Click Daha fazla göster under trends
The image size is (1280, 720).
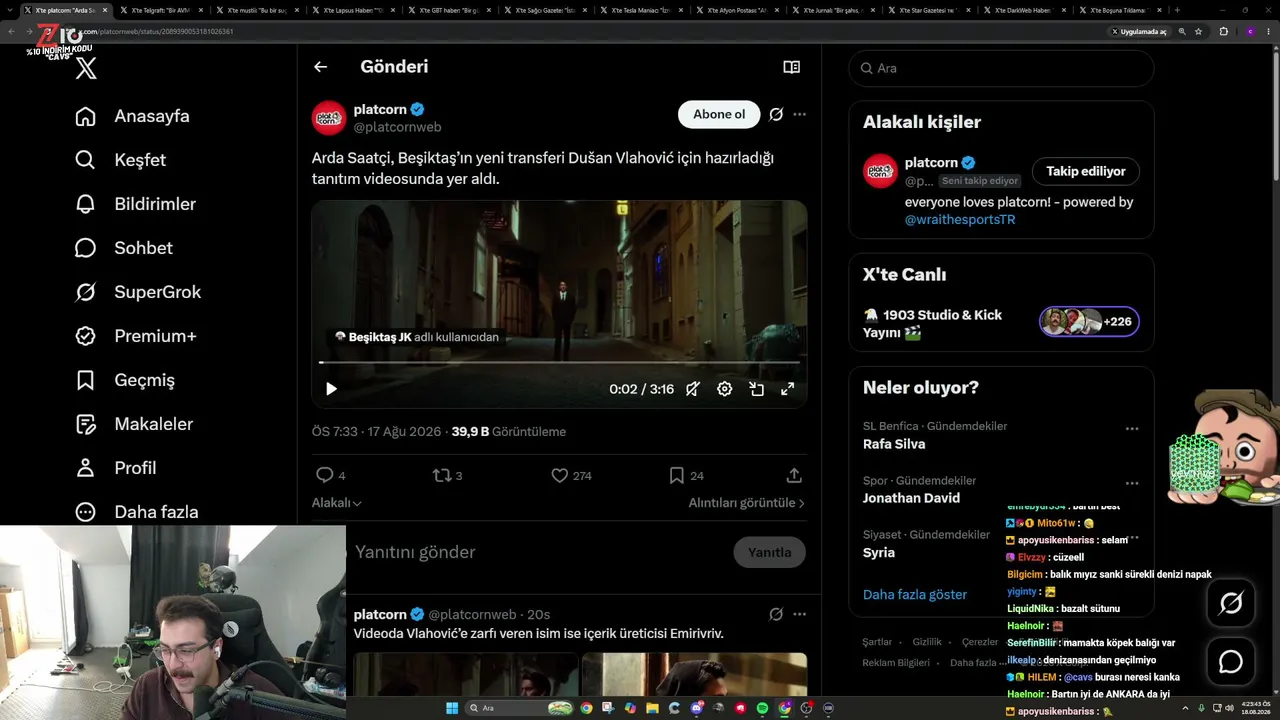coord(915,594)
